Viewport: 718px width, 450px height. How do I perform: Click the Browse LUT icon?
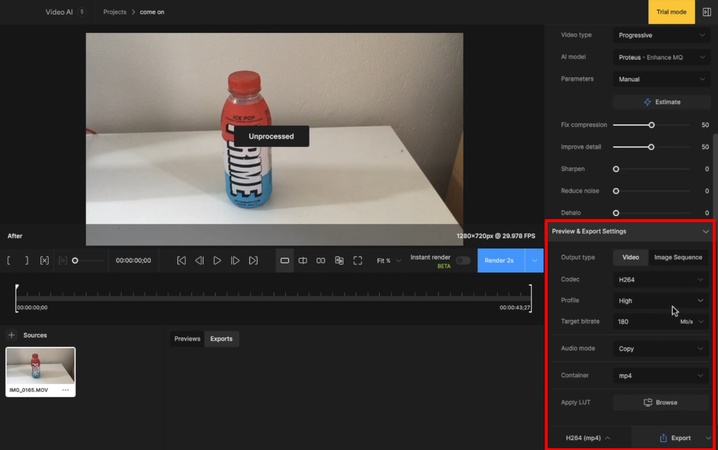click(647, 402)
